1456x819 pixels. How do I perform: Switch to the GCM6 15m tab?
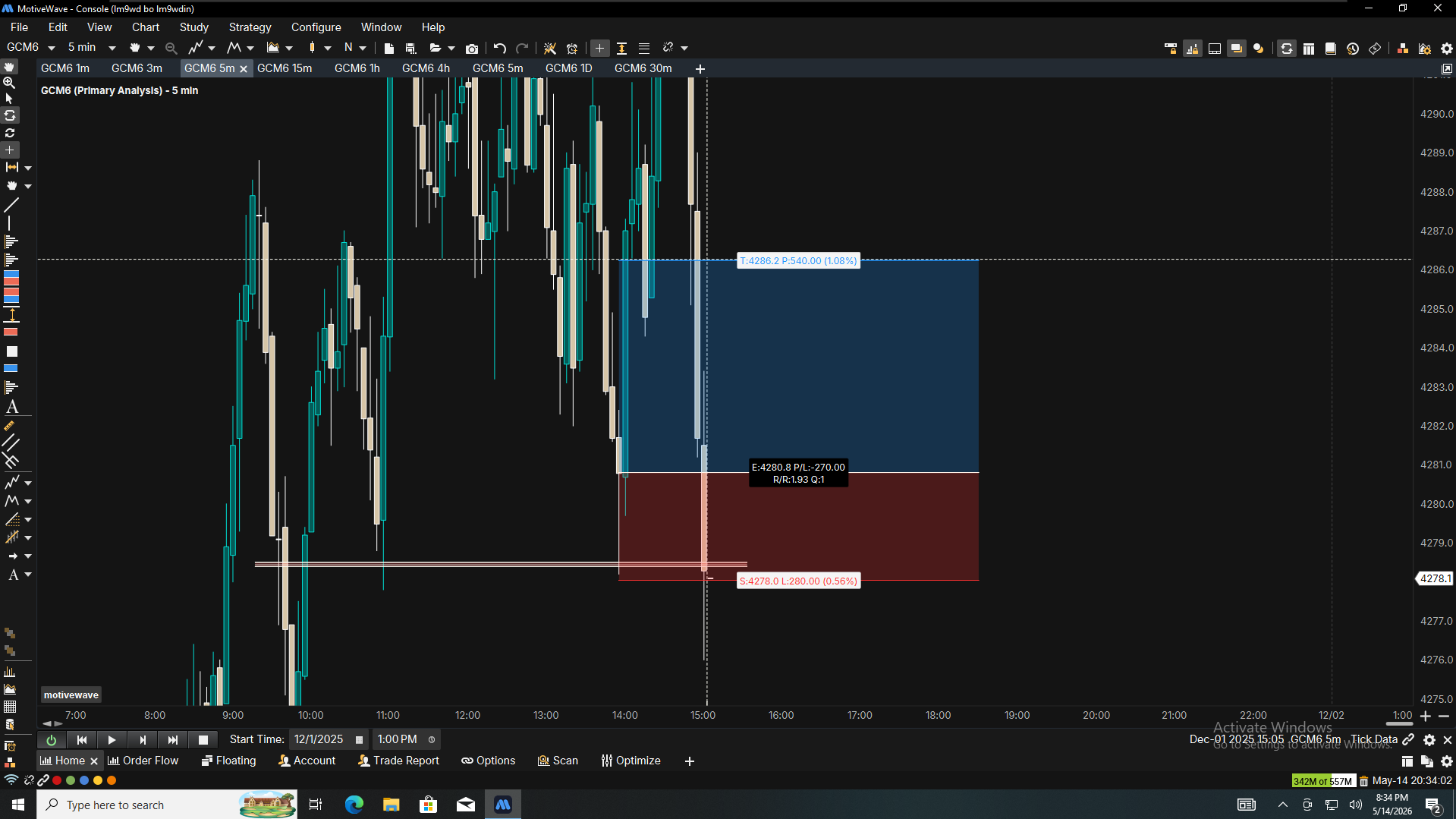[x=285, y=68]
